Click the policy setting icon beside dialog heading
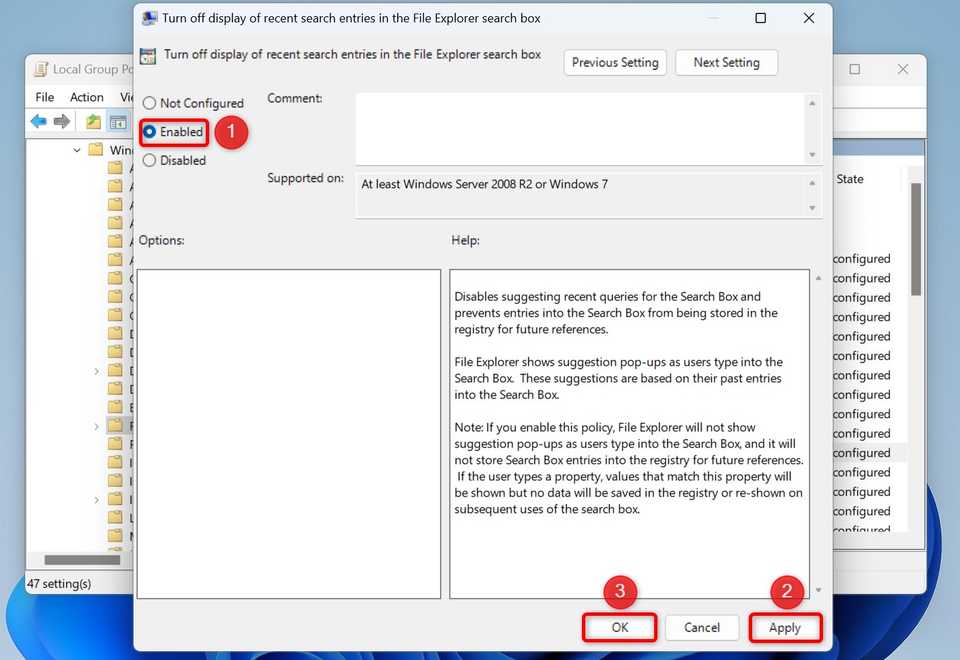Screen dimensions: 960x660 pos(148,56)
